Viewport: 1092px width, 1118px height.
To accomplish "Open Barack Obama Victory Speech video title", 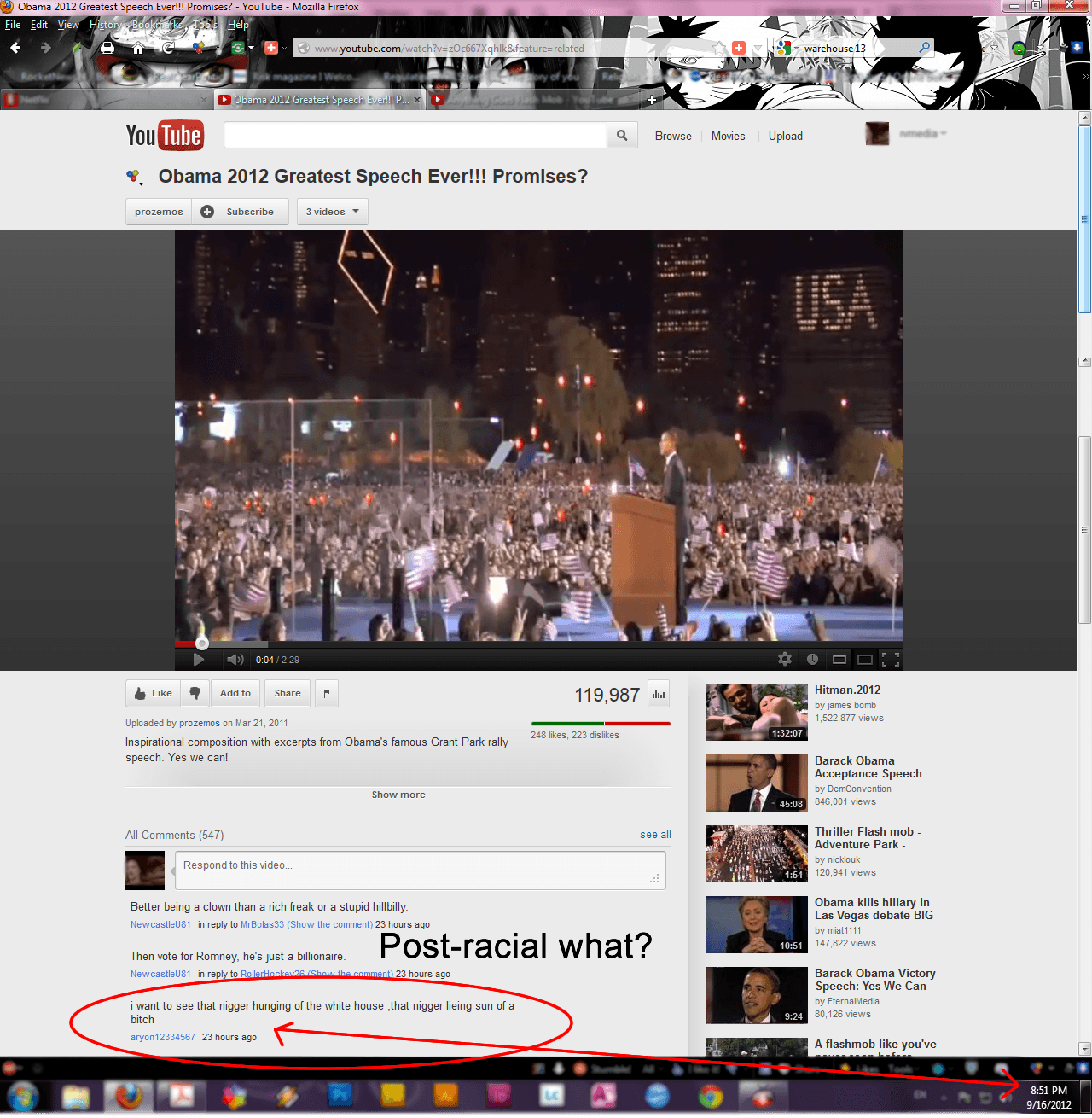I will pos(875,980).
